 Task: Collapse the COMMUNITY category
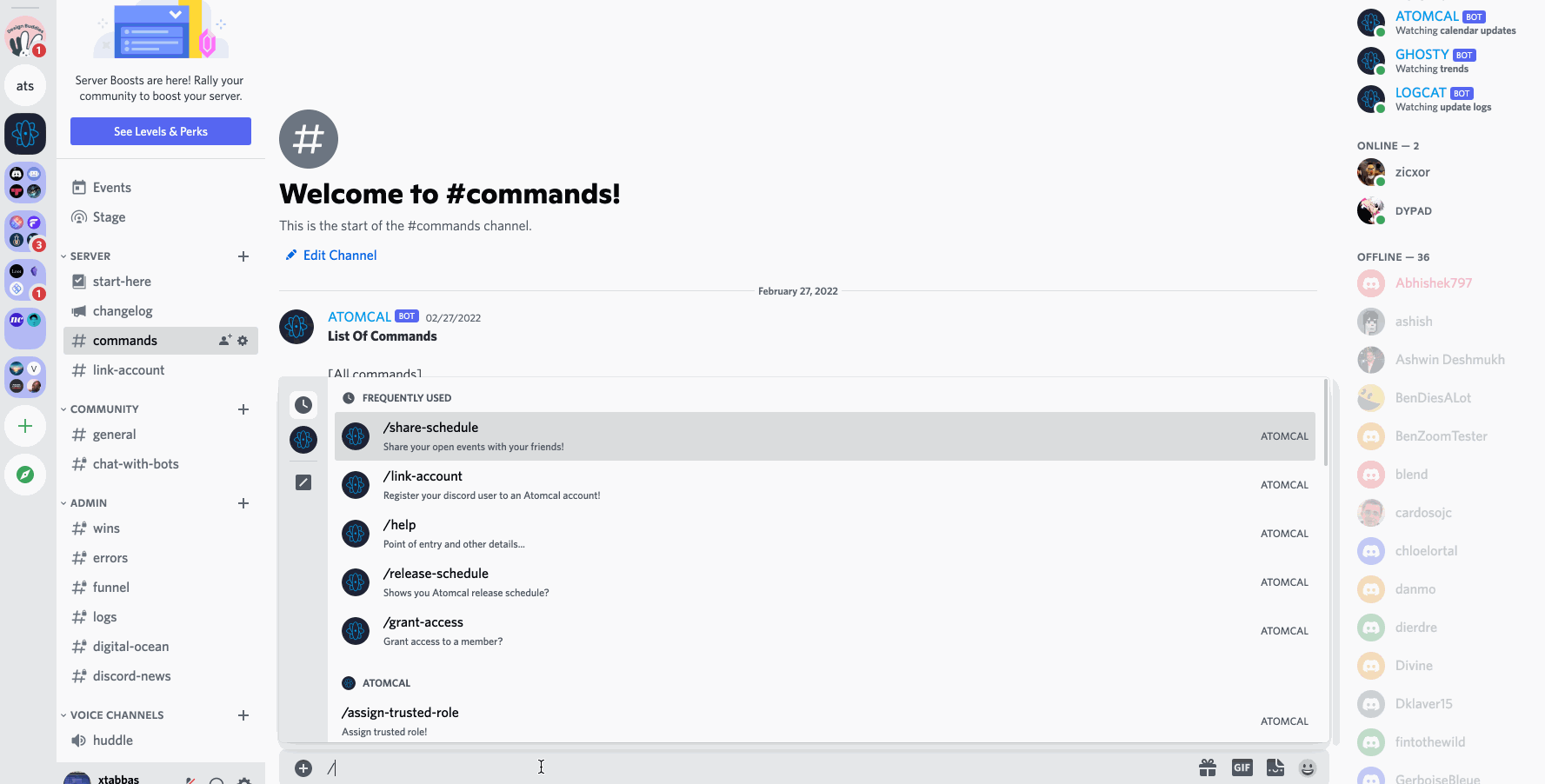point(104,409)
